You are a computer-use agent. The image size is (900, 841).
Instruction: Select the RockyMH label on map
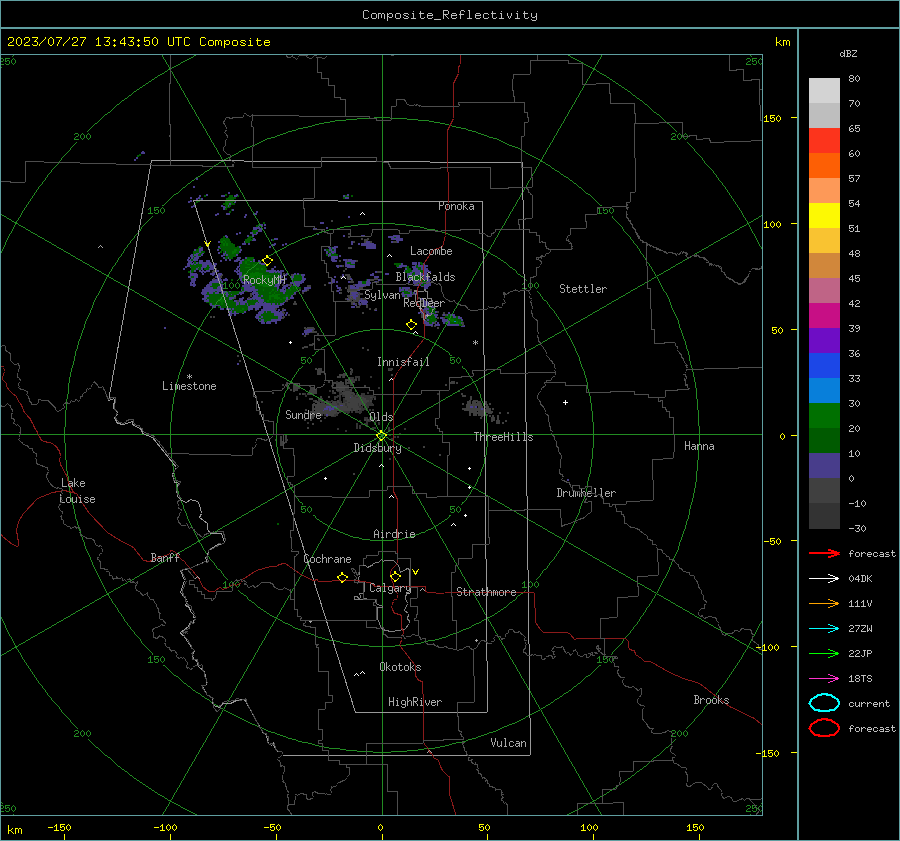264,280
